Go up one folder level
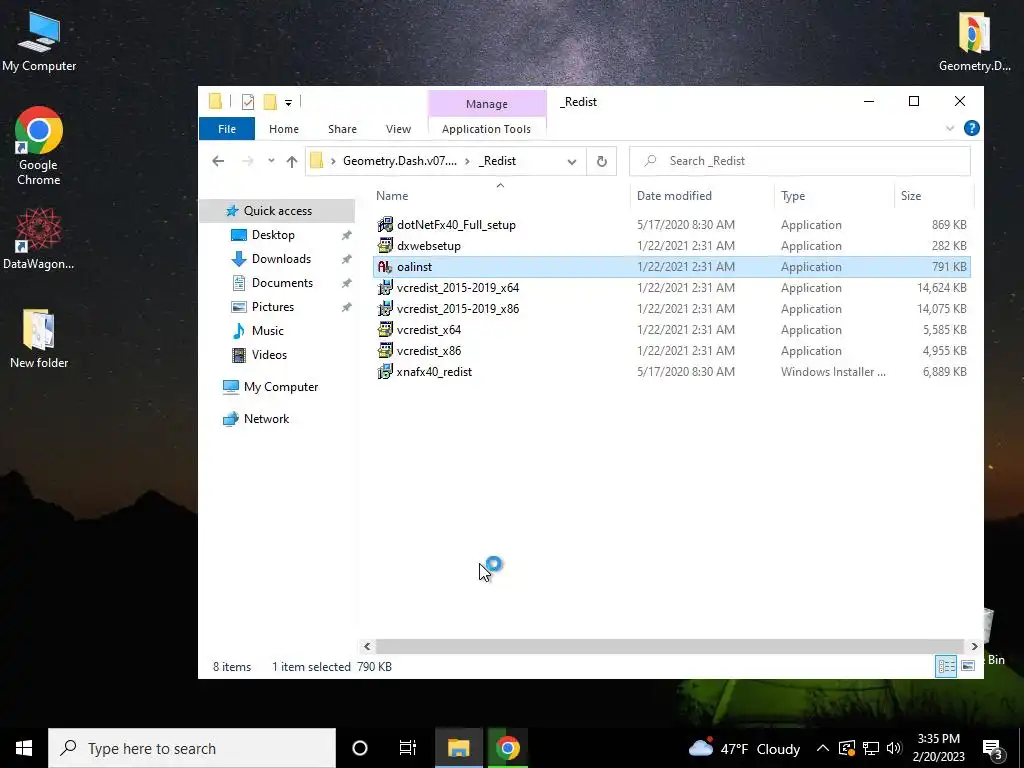Screen dimensions: 1024x768 pyautogui.click(x=291, y=161)
